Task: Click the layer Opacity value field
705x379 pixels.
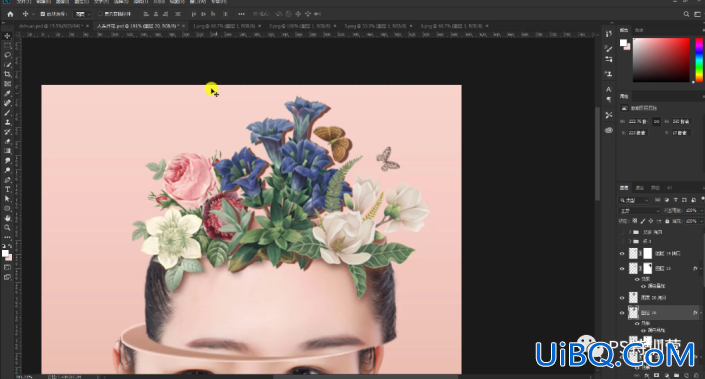Action: tap(692, 210)
